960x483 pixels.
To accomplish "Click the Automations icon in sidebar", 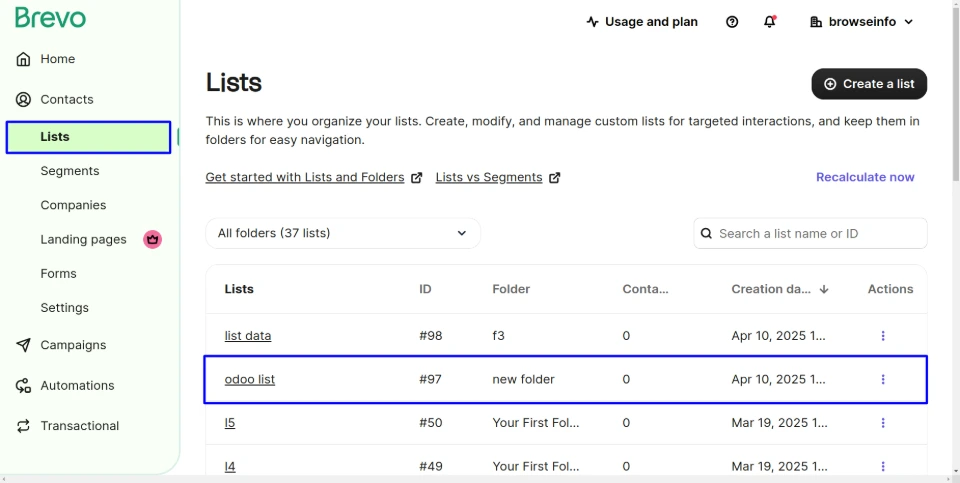I will [24, 386].
